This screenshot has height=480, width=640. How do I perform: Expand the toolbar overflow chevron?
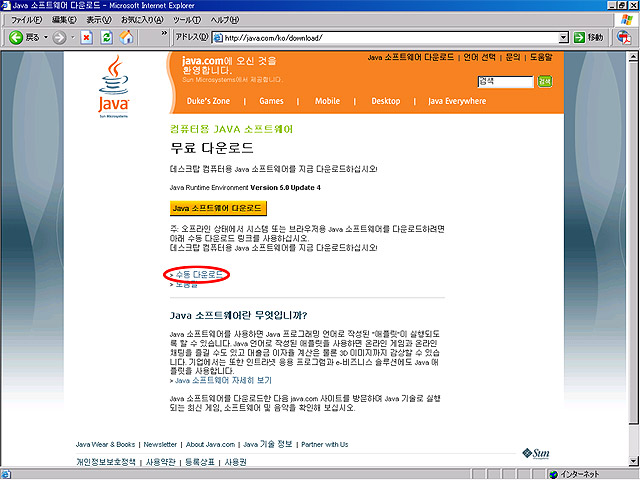coord(164,33)
